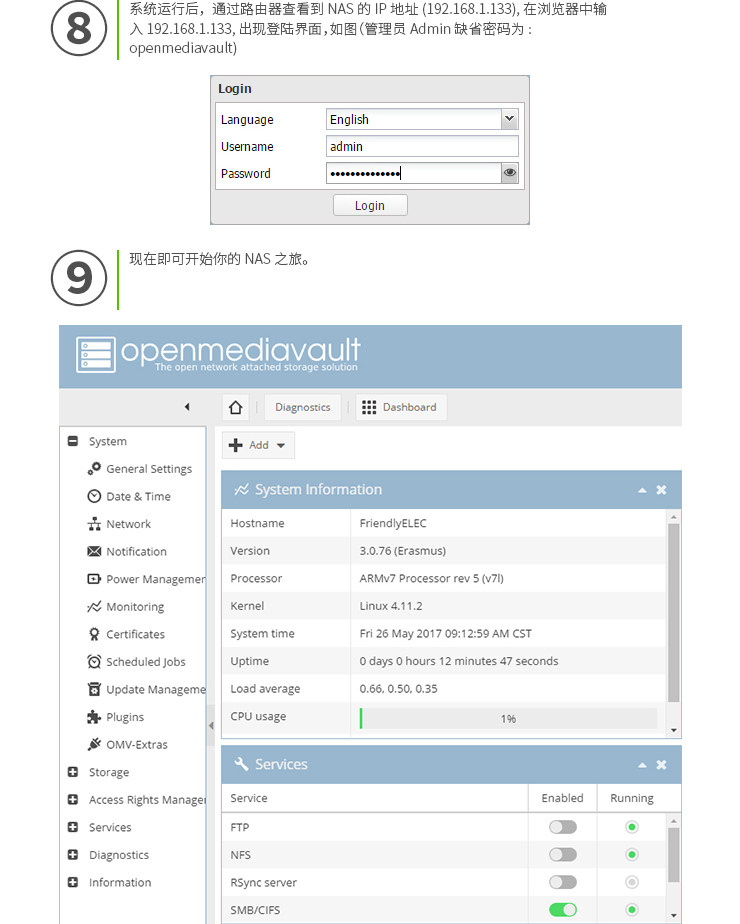Collapse the System Information widget
Image resolution: width=740 pixels, height=924 pixels.
[642, 490]
